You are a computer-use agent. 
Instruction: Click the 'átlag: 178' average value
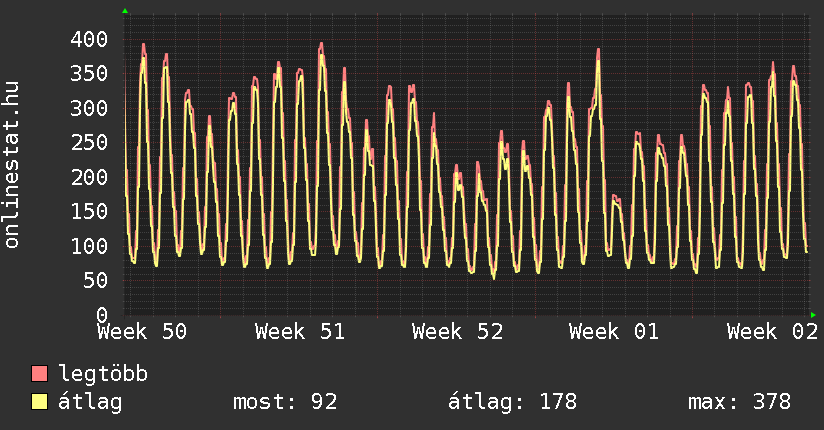(x=513, y=402)
